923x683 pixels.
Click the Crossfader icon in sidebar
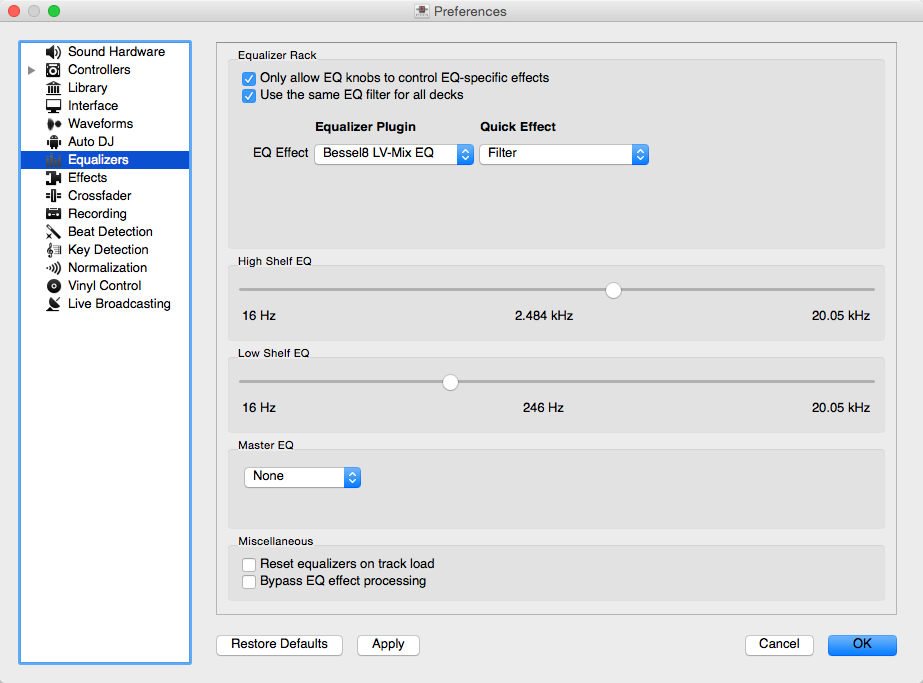pyautogui.click(x=53, y=196)
